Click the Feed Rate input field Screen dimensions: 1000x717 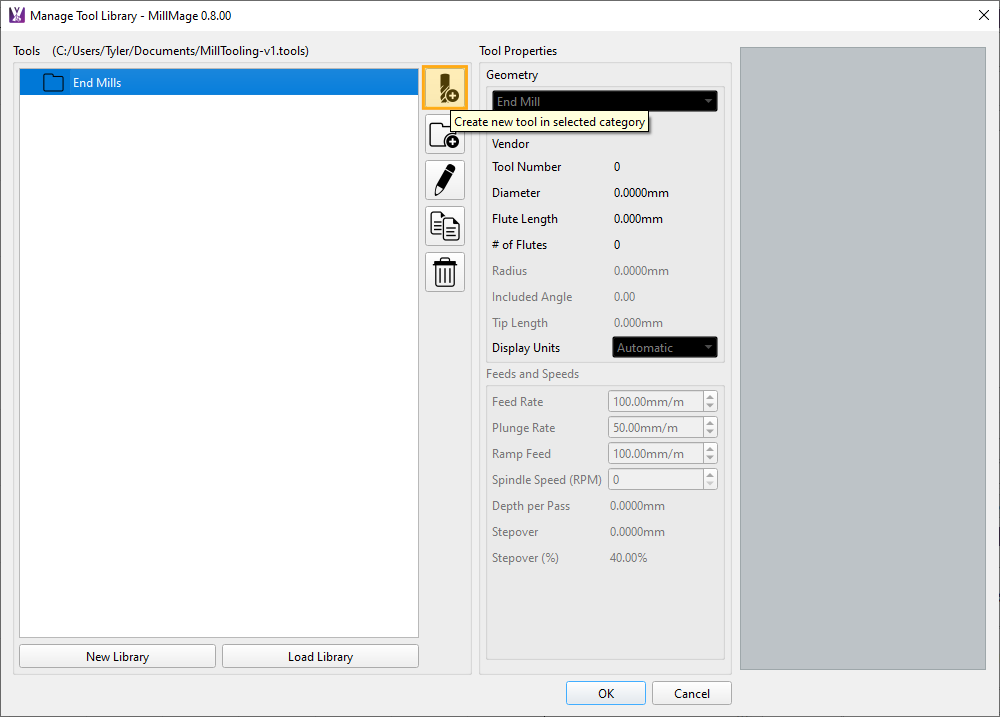(655, 402)
